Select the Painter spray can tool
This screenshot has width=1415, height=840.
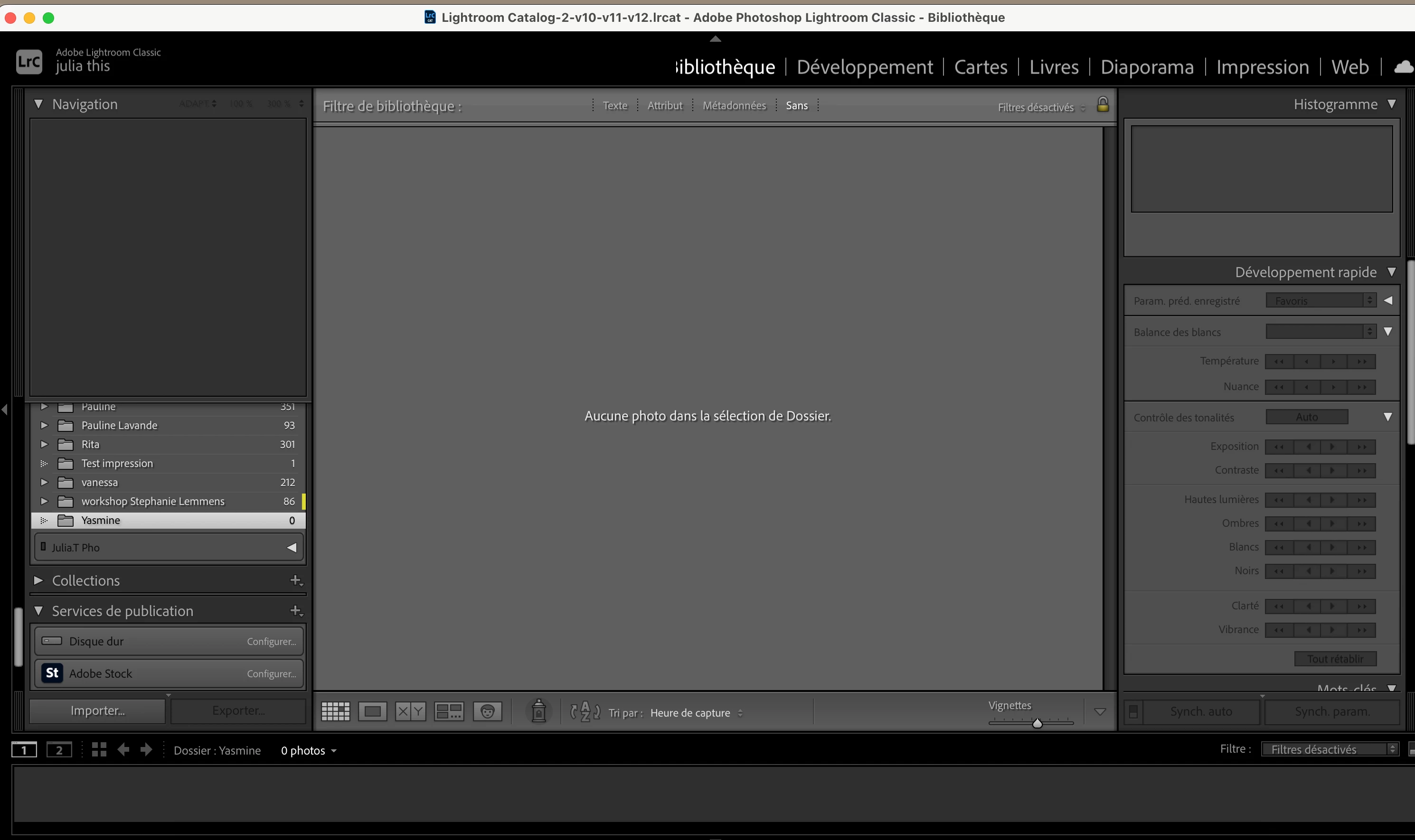coord(538,711)
